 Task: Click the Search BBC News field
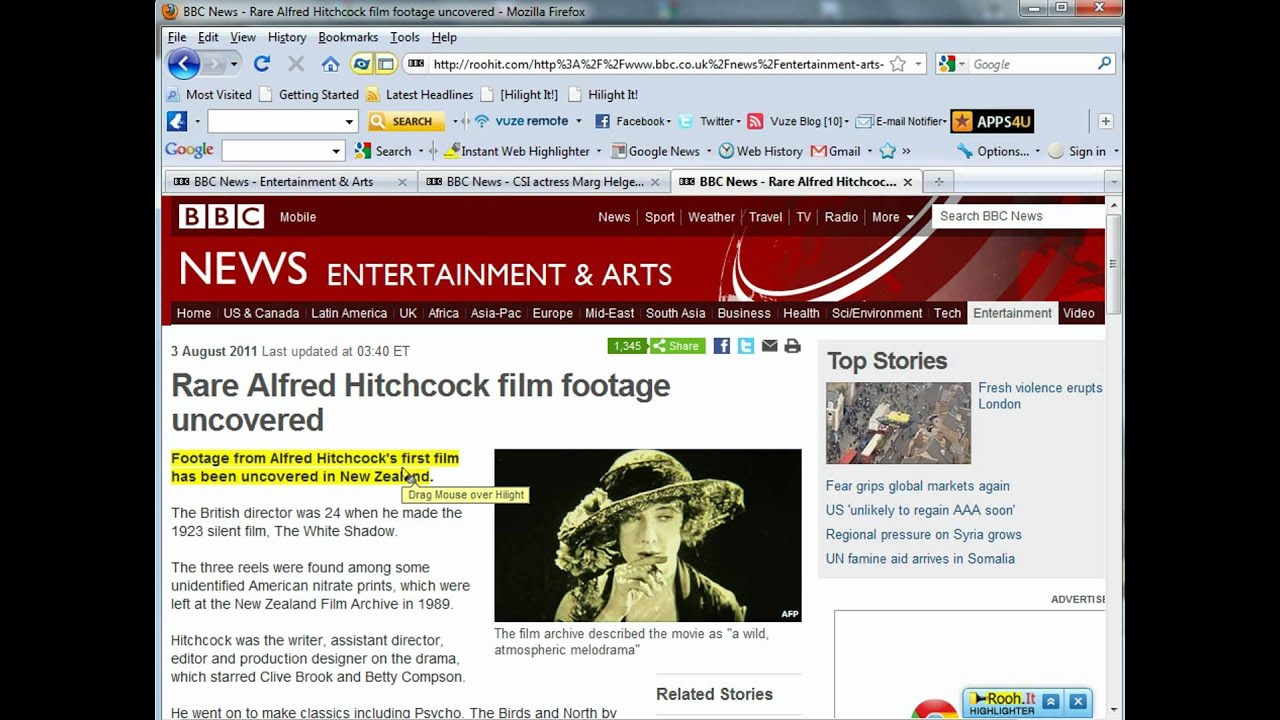coord(1018,216)
